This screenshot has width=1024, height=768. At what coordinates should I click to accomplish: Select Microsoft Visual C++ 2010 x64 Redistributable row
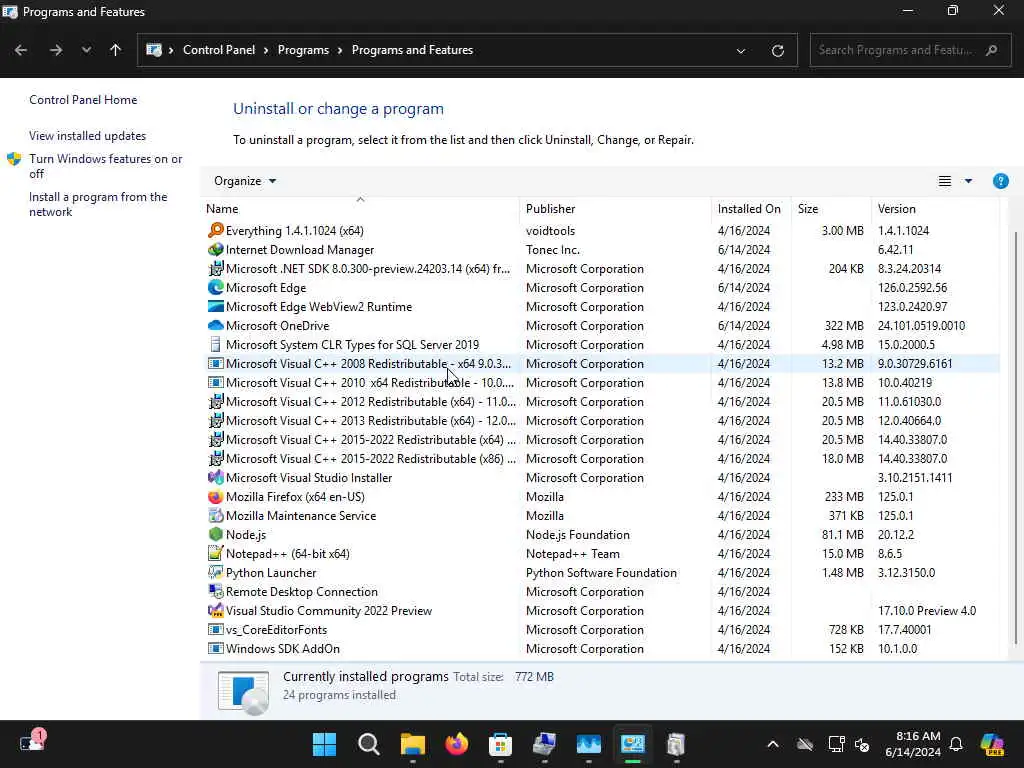coord(602,382)
